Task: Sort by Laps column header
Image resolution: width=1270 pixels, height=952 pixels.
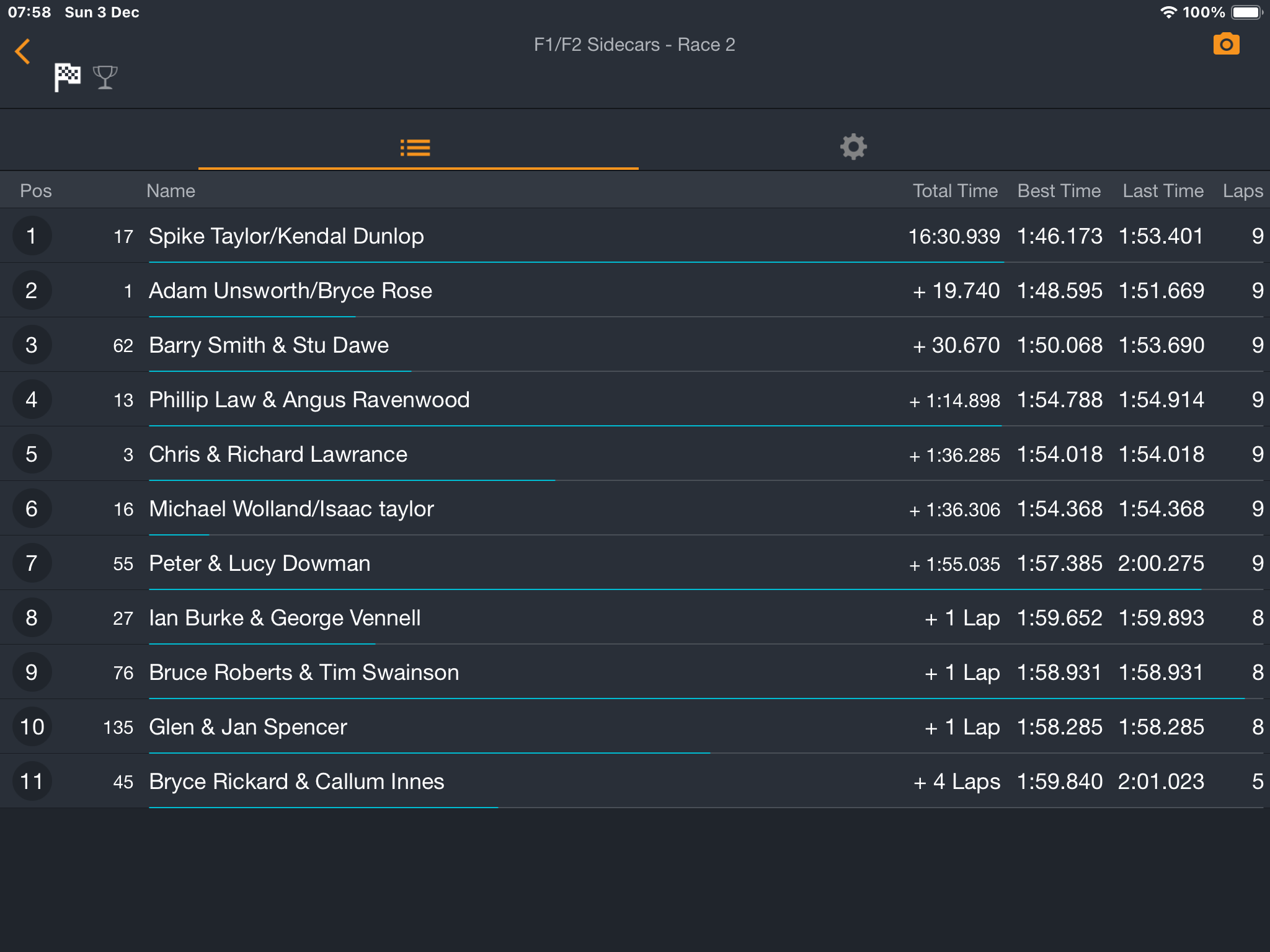Action: 1243,191
